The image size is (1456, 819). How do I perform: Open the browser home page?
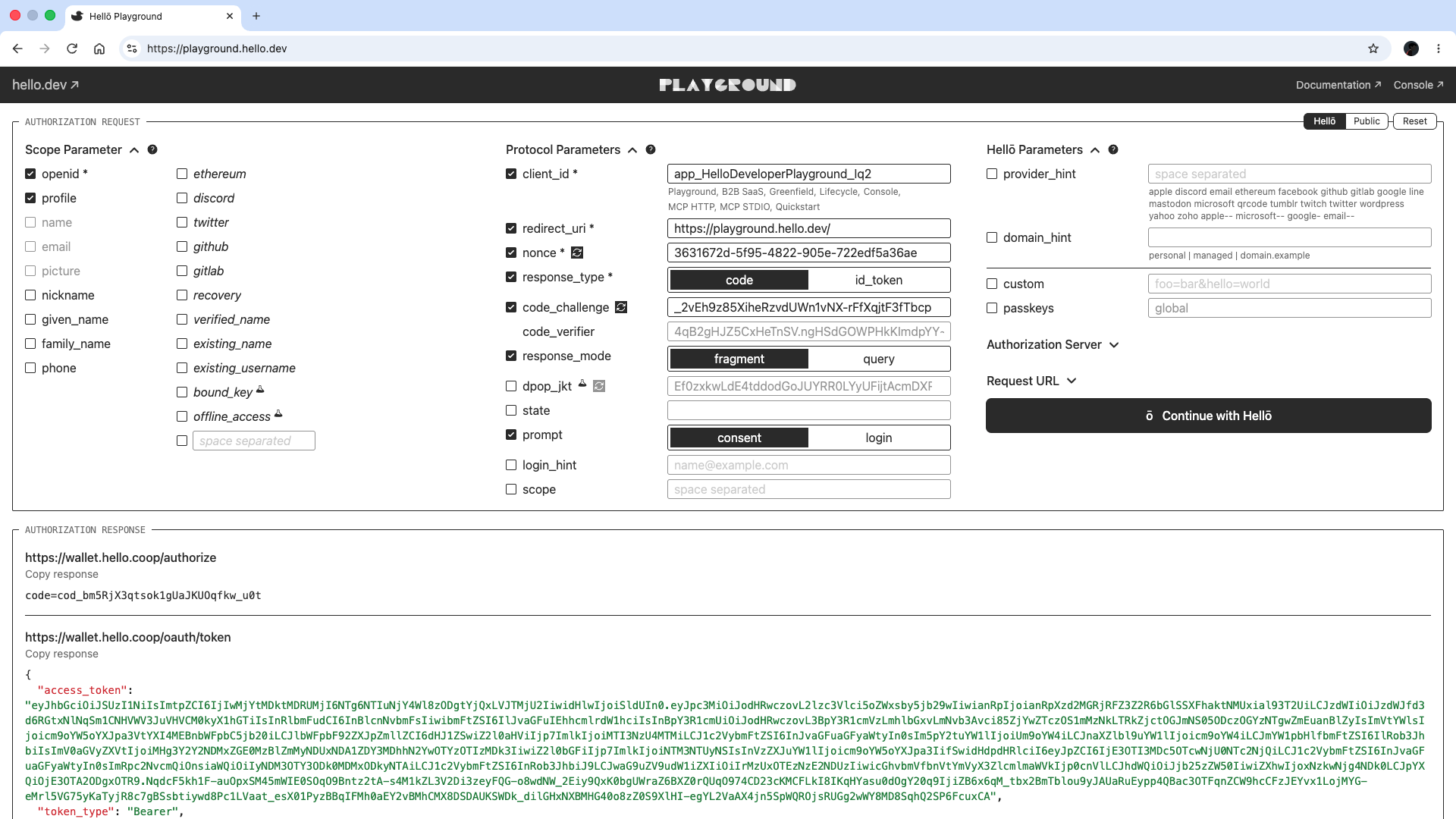pyautogui.click(x=99, y=49)
